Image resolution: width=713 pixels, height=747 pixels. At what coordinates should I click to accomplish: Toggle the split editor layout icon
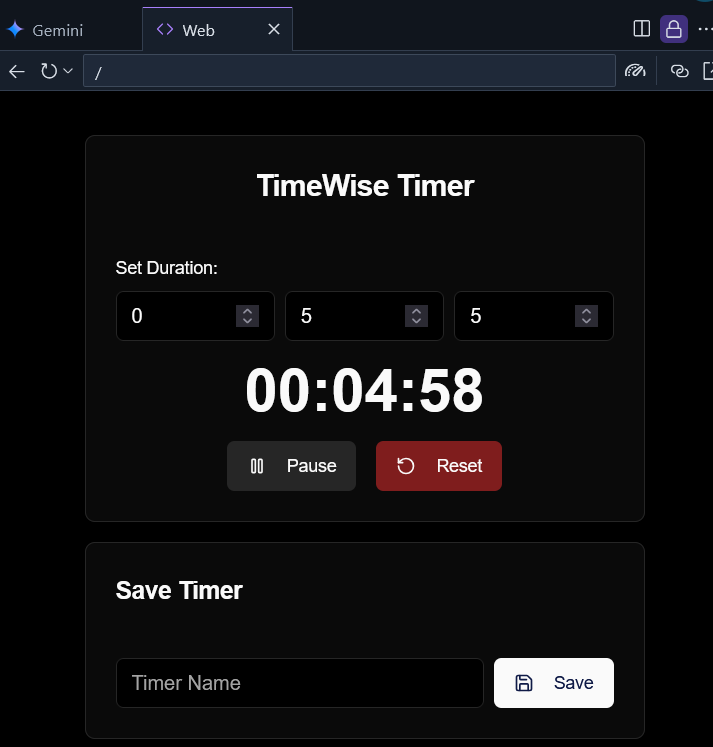(642, 29)
